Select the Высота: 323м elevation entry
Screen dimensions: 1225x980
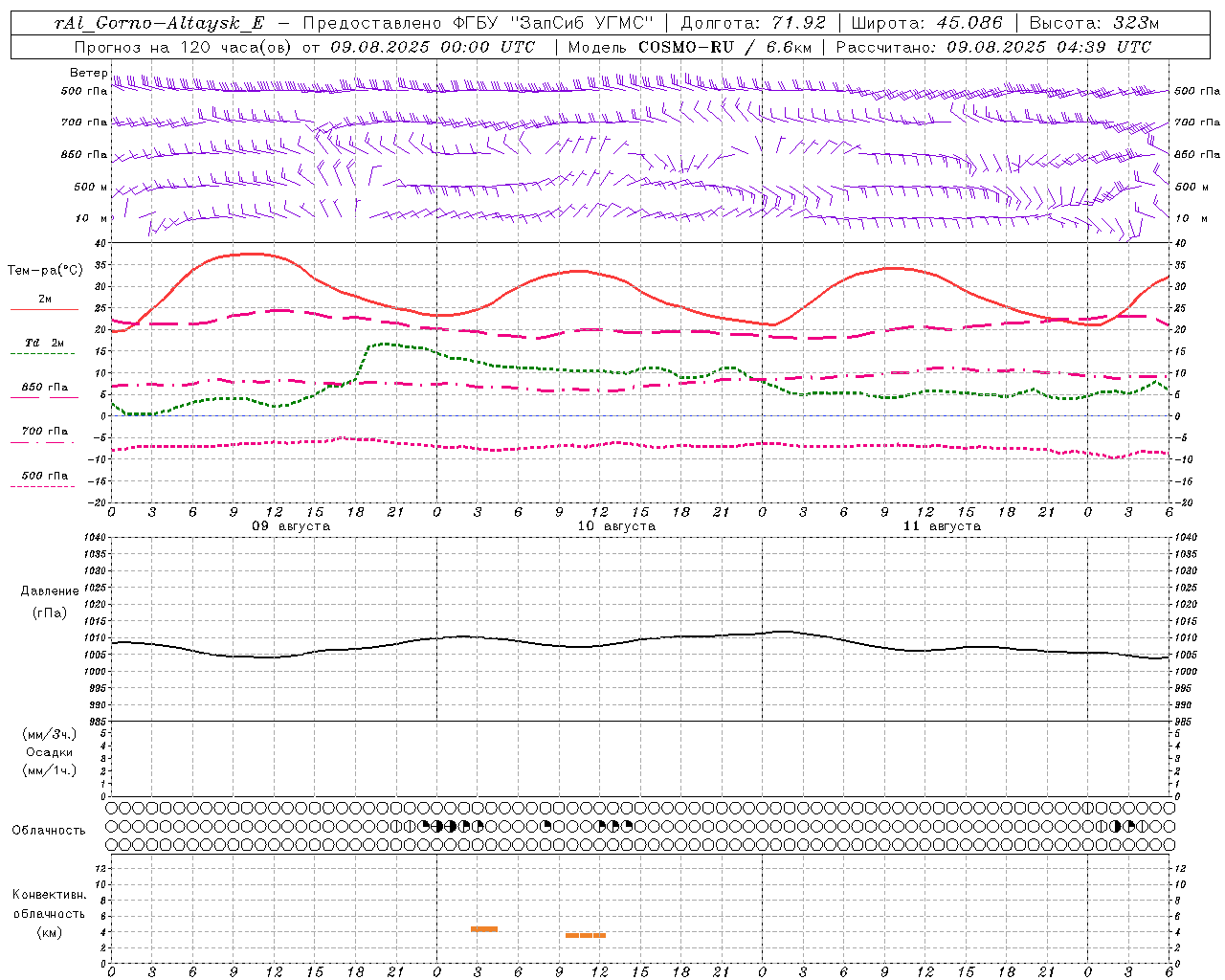pyautogui.click(x=1094, y=23)
